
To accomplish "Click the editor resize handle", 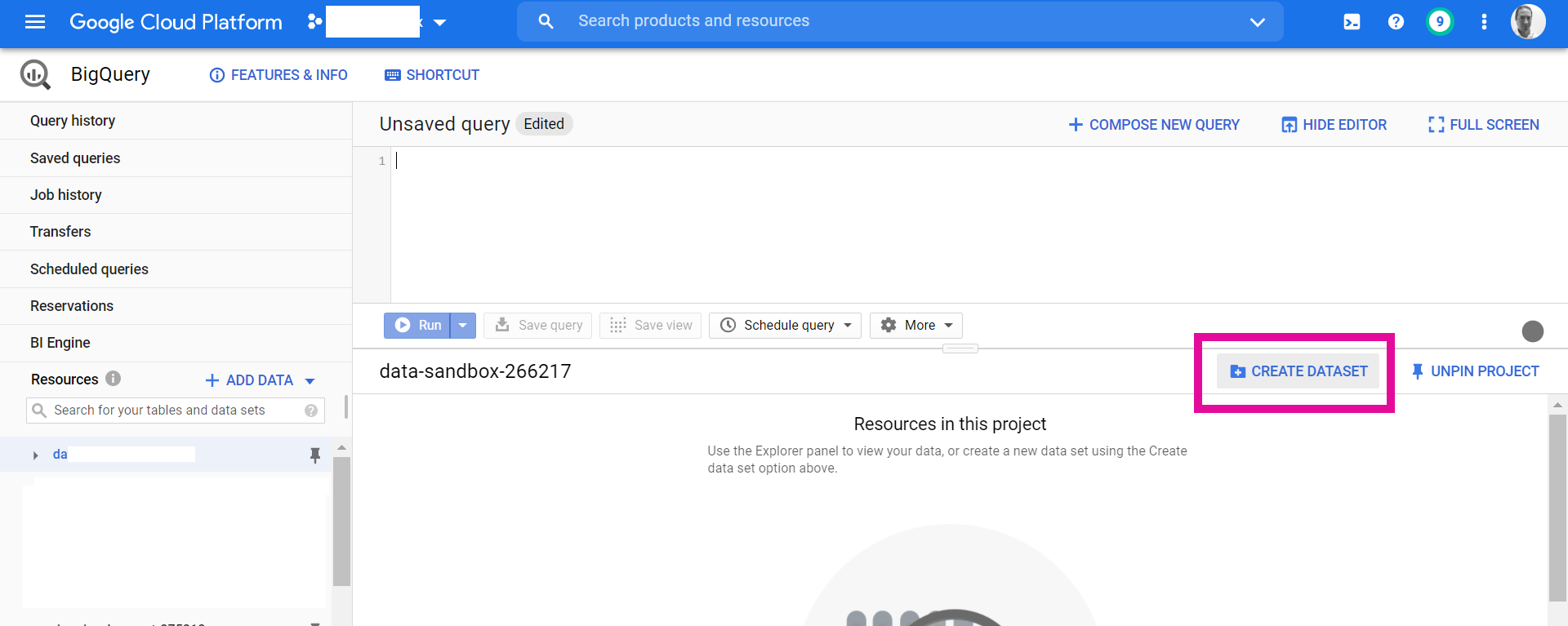I will (x=960, y=349).
